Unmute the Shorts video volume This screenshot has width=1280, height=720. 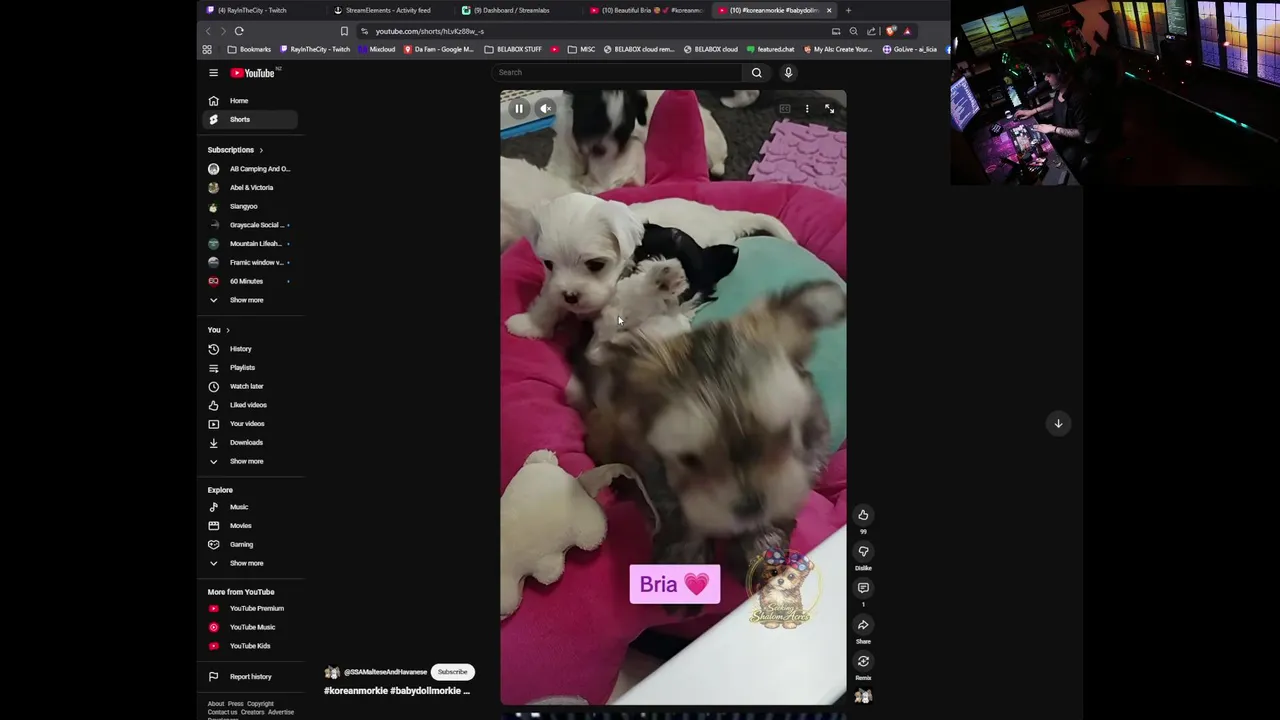click(546, 108)
